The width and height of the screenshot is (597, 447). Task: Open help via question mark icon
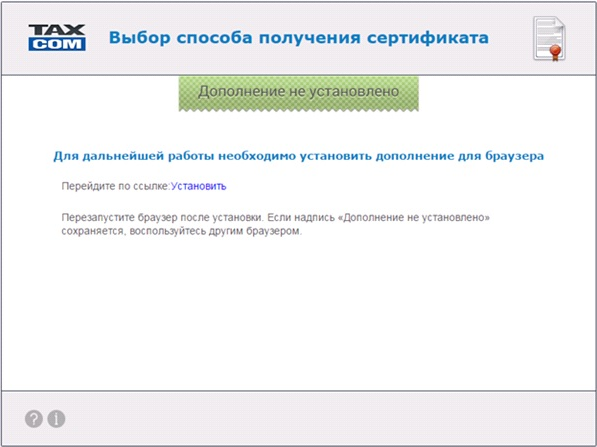pos(34,419)
